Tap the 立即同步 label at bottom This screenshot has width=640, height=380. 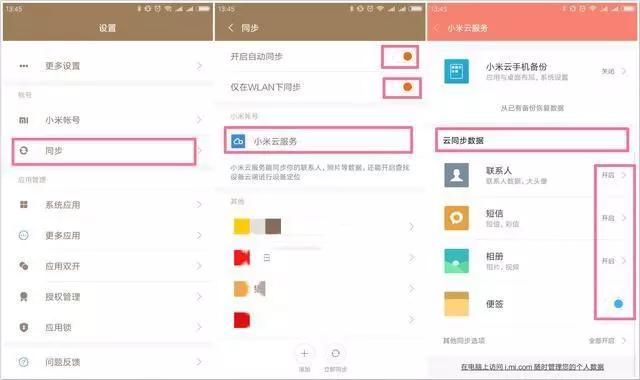pyautogui.click(x=336, y=369)
